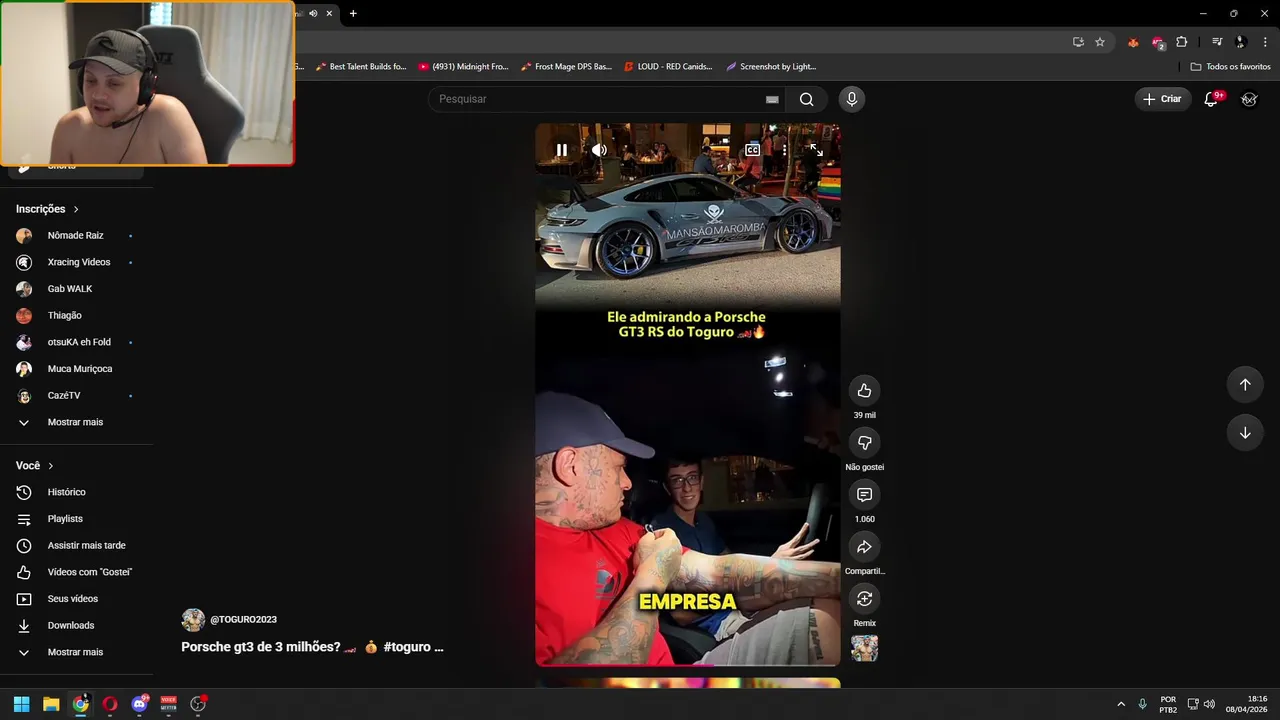This screenshot has height=720, width=1280.
Task: Expand the Inscrições section chevron
Action: (x=75, y=209)
